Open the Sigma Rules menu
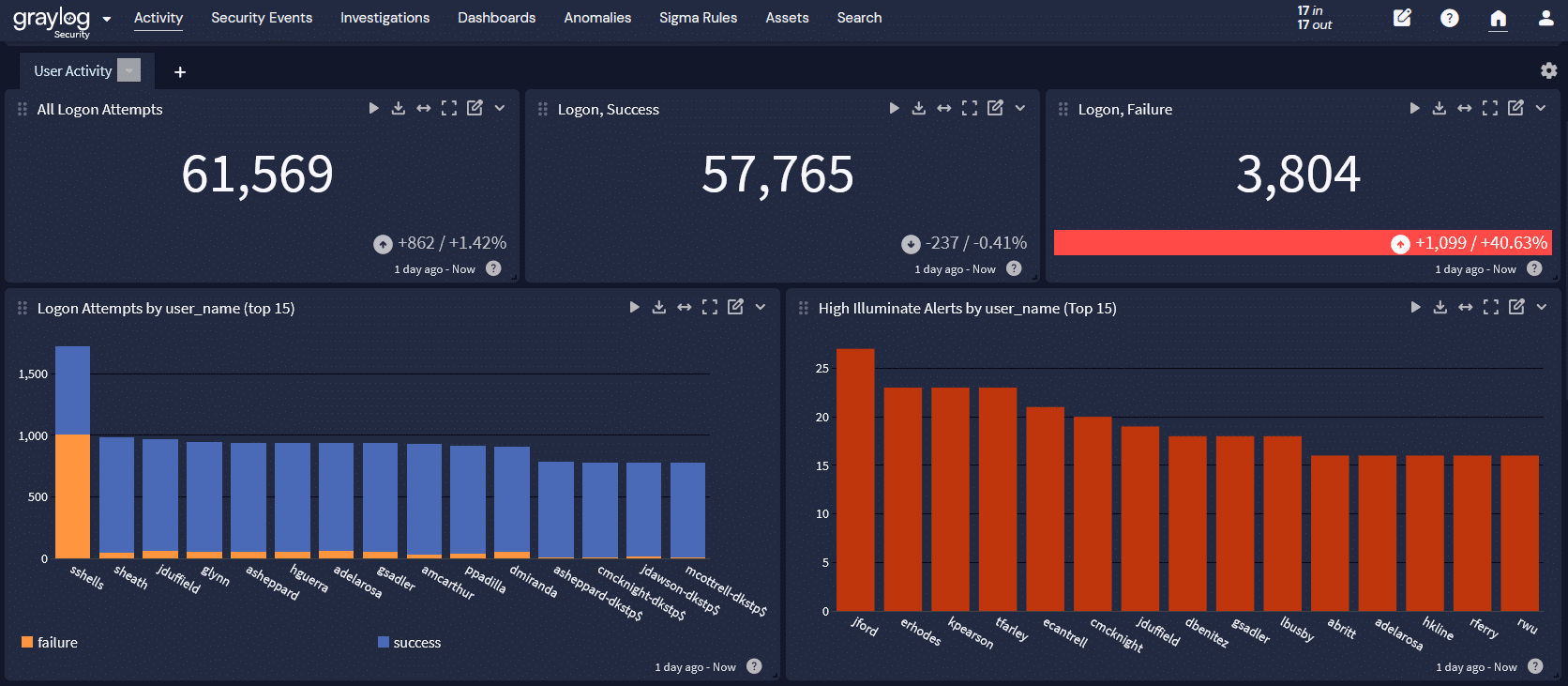The image size is (1568, 686). (698, 18)
